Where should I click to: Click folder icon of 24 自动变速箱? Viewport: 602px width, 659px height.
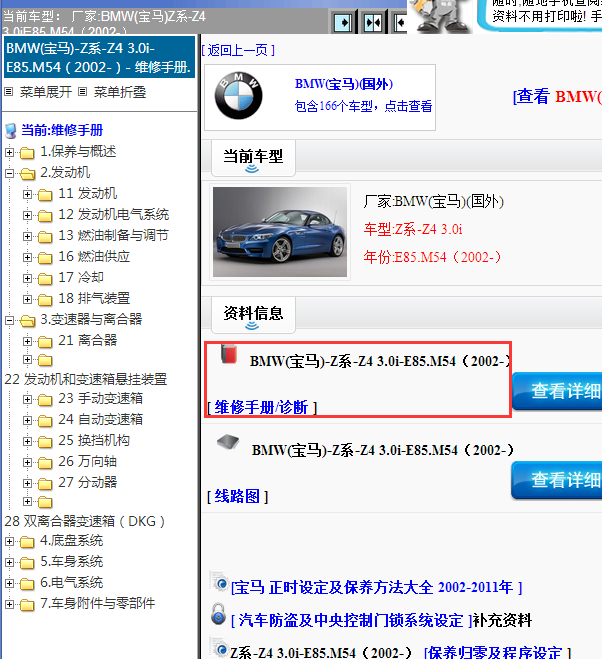coord(45,421)
